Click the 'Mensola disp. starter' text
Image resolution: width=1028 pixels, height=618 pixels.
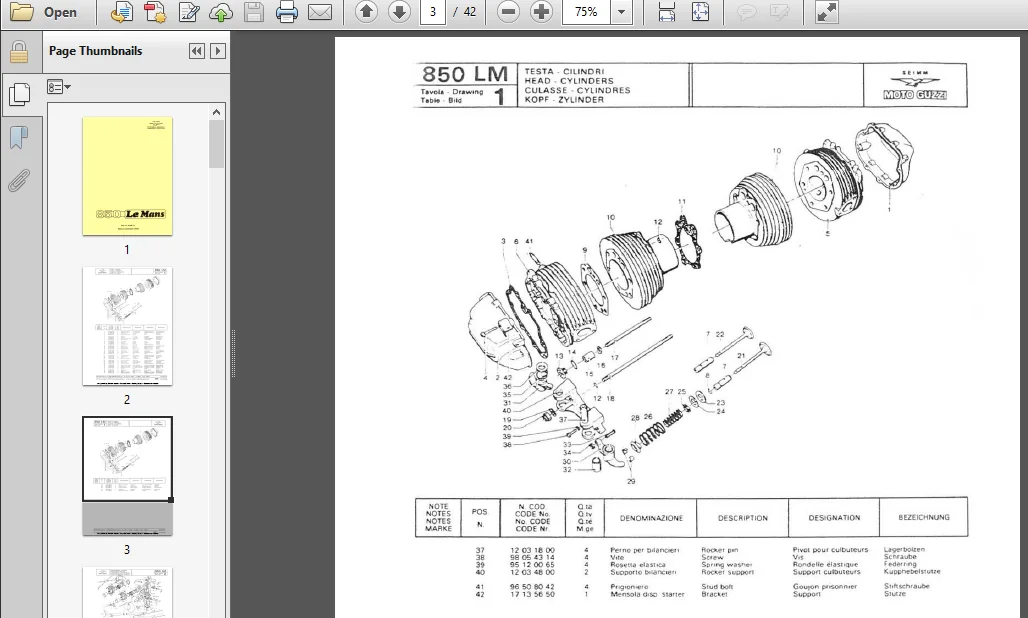click(x=647, y=594)
